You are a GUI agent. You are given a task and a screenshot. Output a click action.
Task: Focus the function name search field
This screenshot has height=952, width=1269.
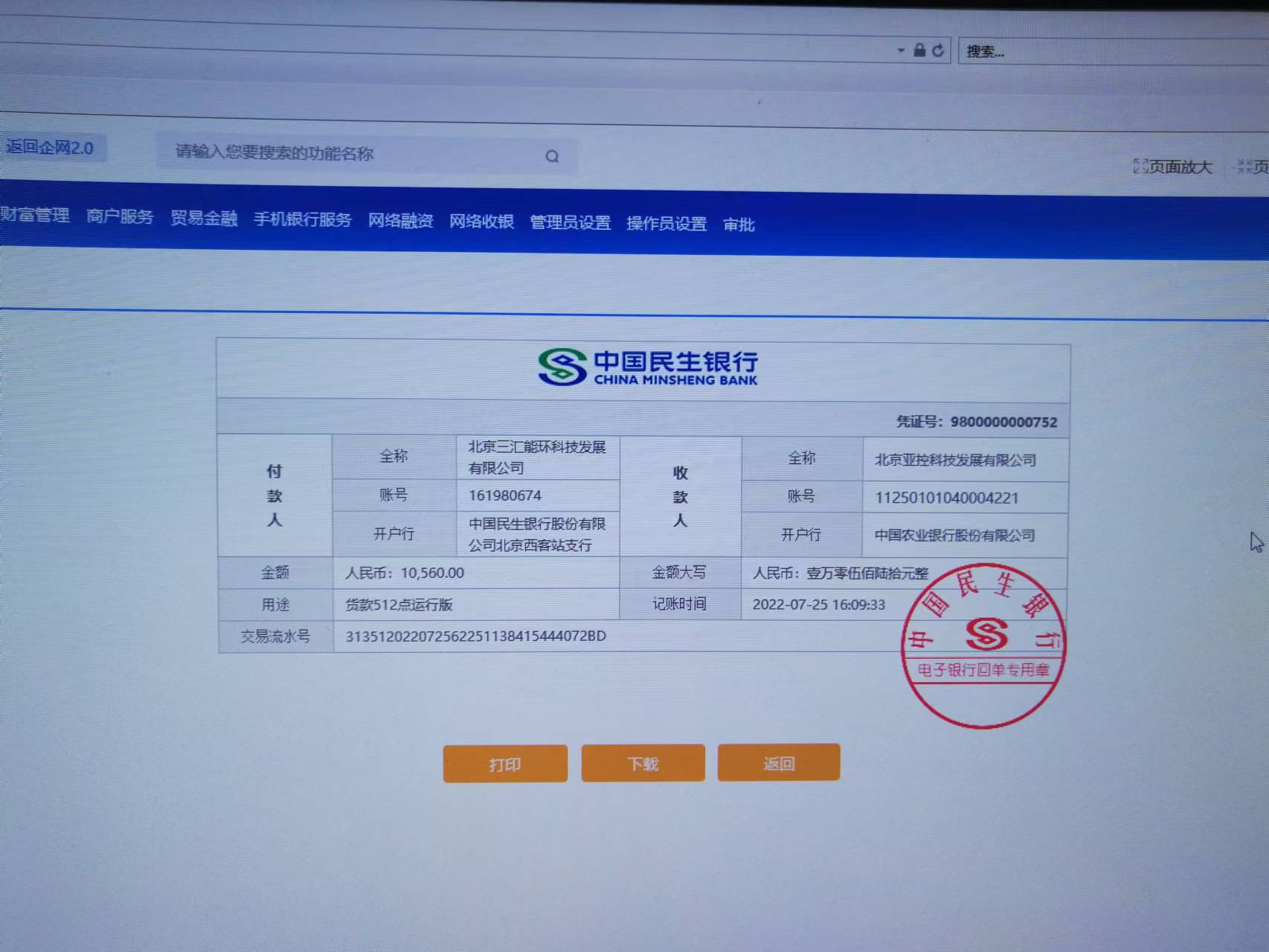350,153
